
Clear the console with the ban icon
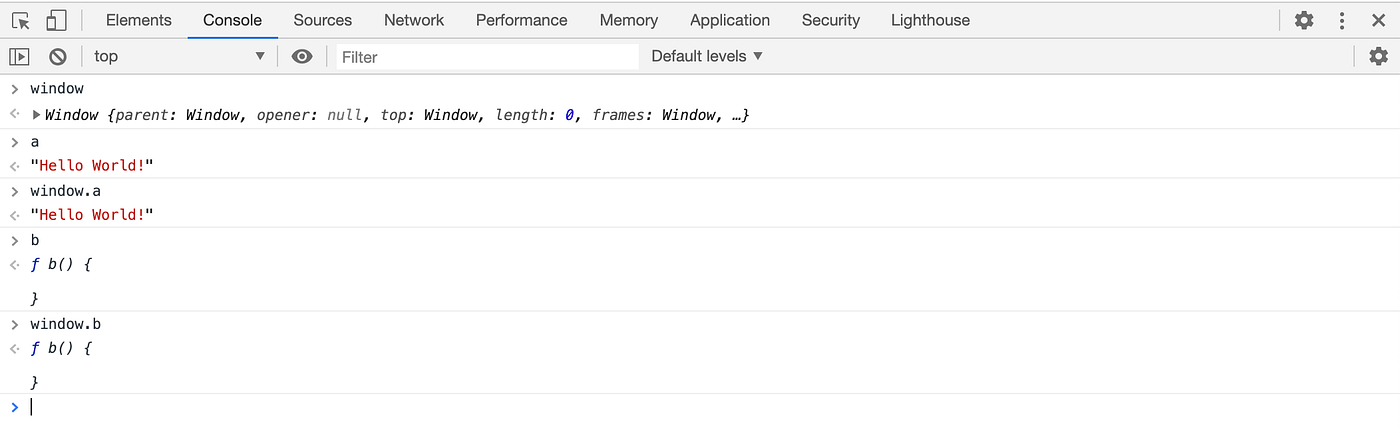point(58,57)
